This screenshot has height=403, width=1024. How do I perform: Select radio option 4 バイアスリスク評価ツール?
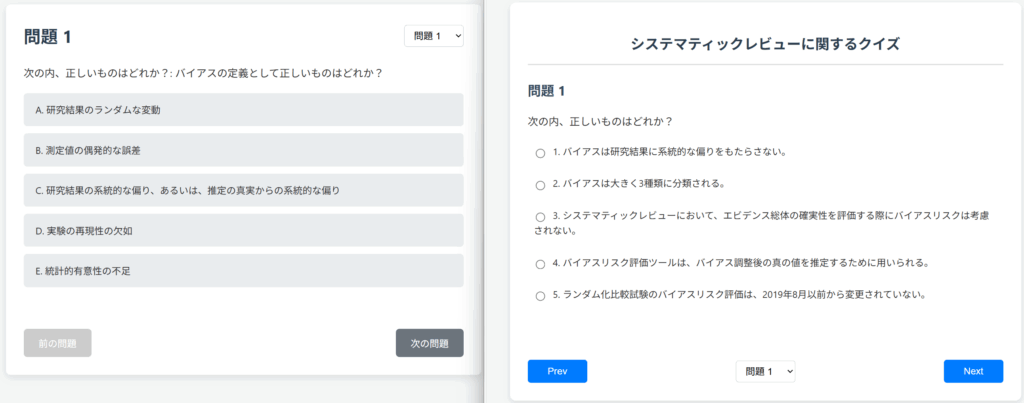click(540, 265)
